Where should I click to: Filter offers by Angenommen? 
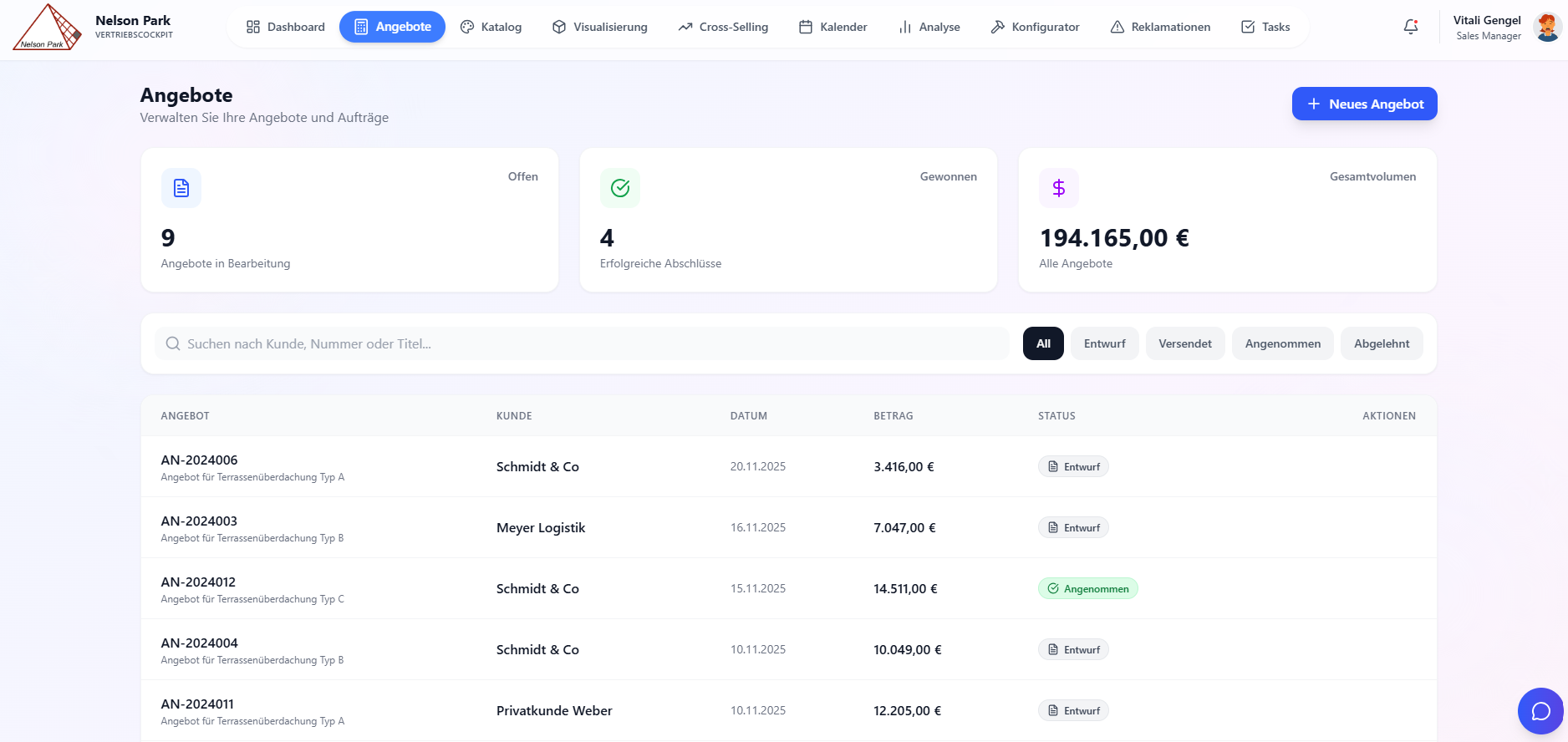(x=1283, y=343)
